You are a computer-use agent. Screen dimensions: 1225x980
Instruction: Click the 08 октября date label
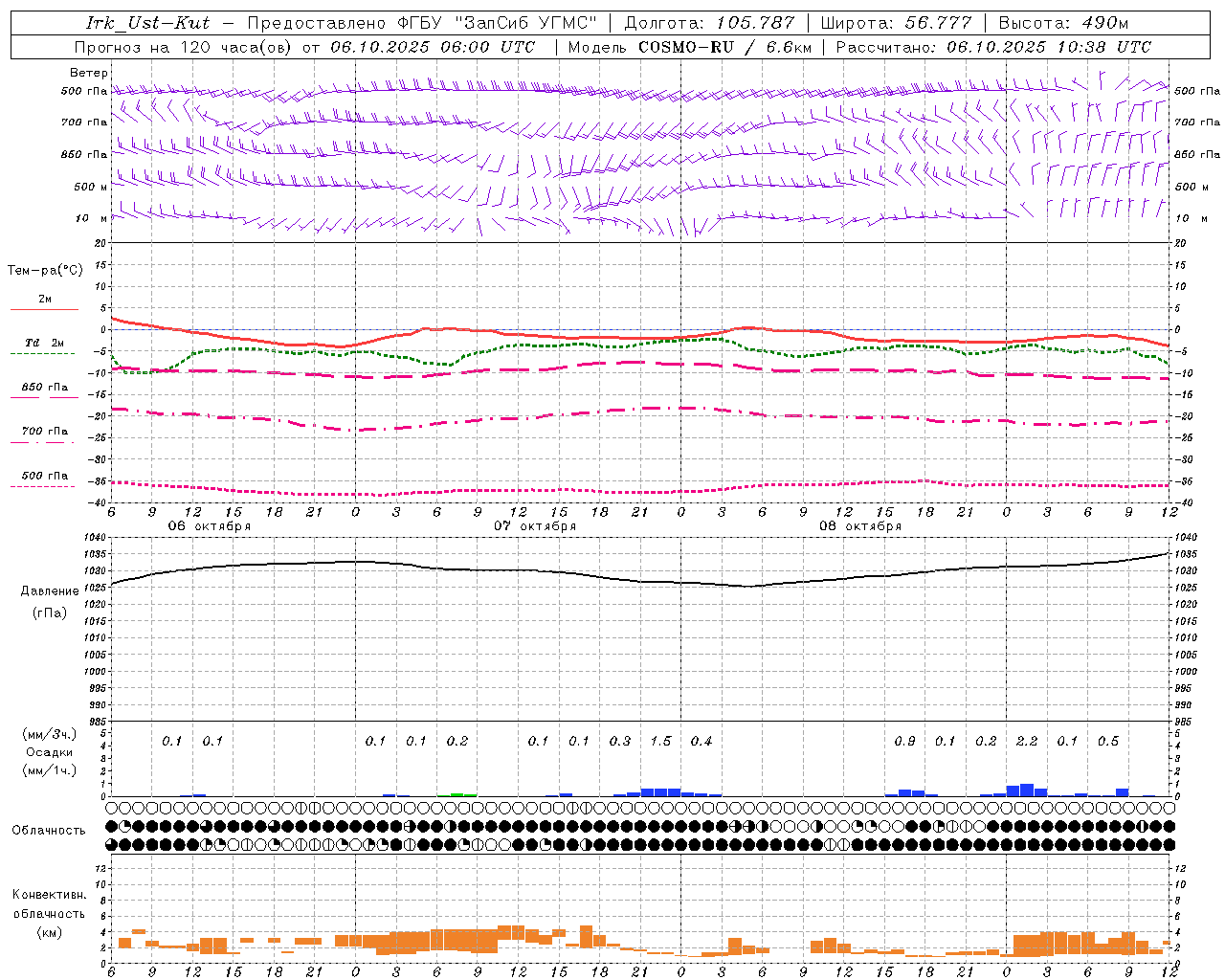[860, 525]
